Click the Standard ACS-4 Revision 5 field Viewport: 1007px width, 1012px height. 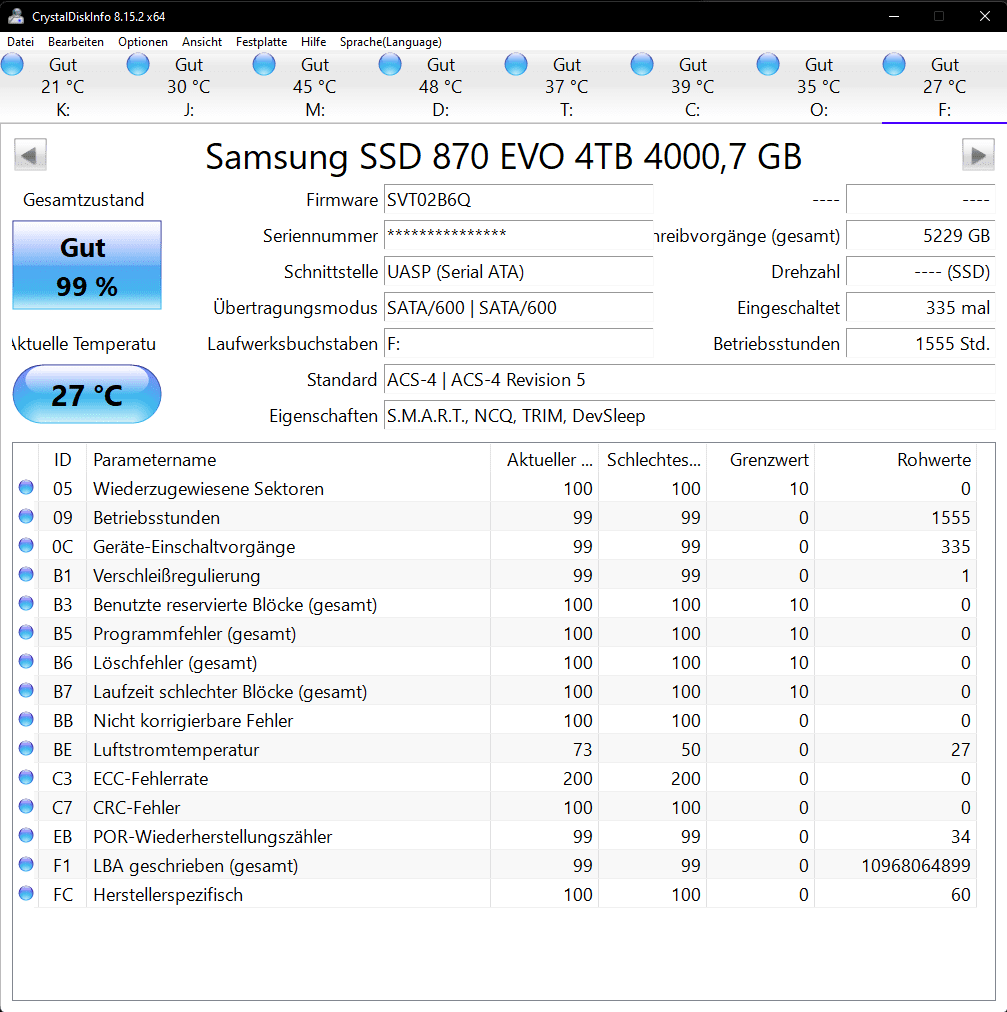pyautogui.click(x=689, y=380)
